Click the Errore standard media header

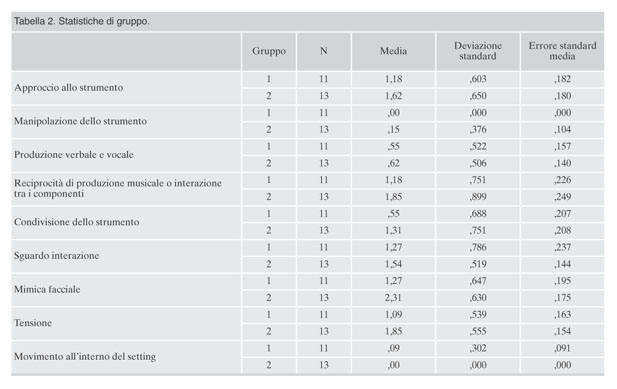[x=562, y=51]
